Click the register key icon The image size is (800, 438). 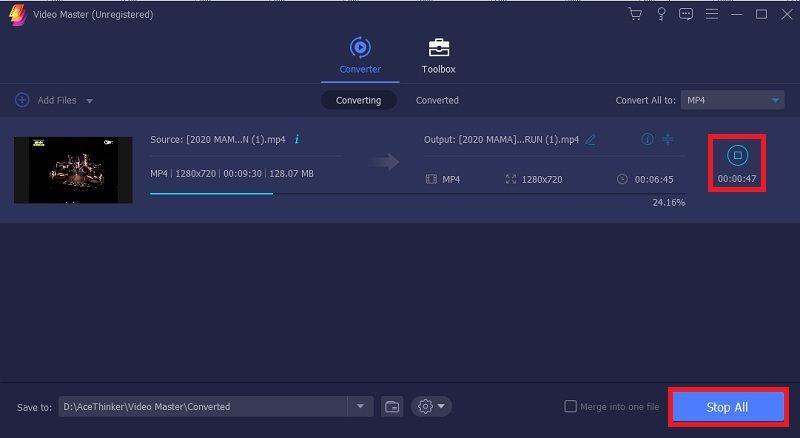pyautogui.click(x=661, y=14)
